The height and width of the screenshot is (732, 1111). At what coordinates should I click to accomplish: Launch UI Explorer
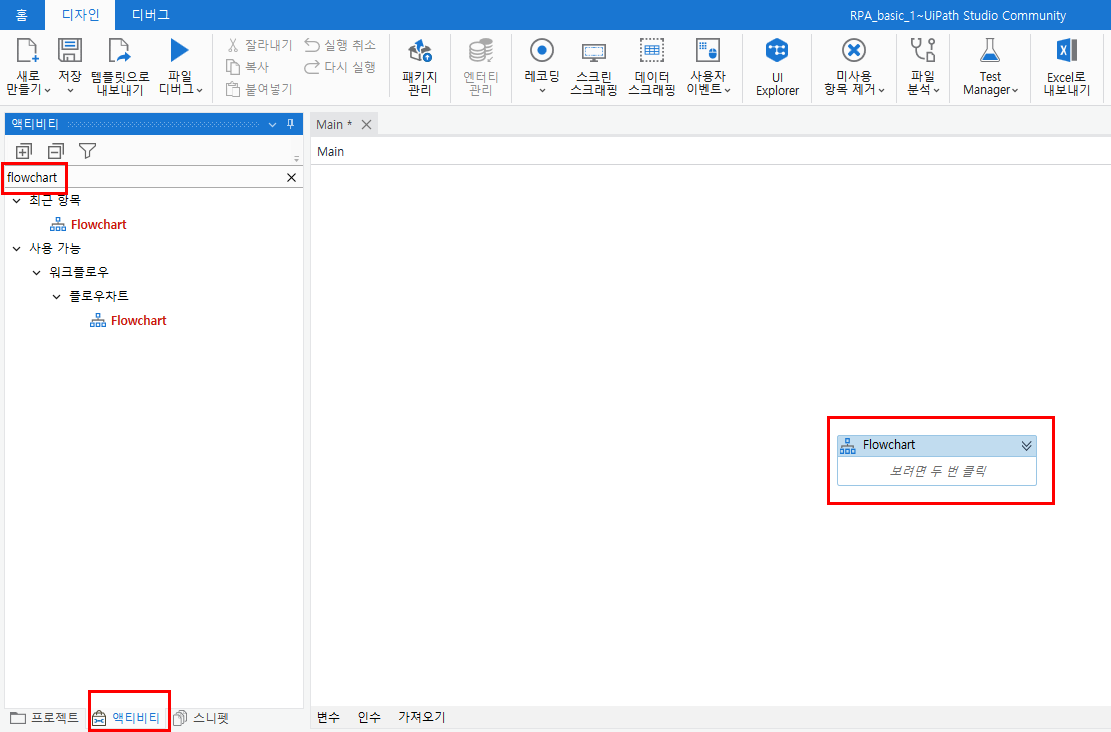click(x=777, y=67)
